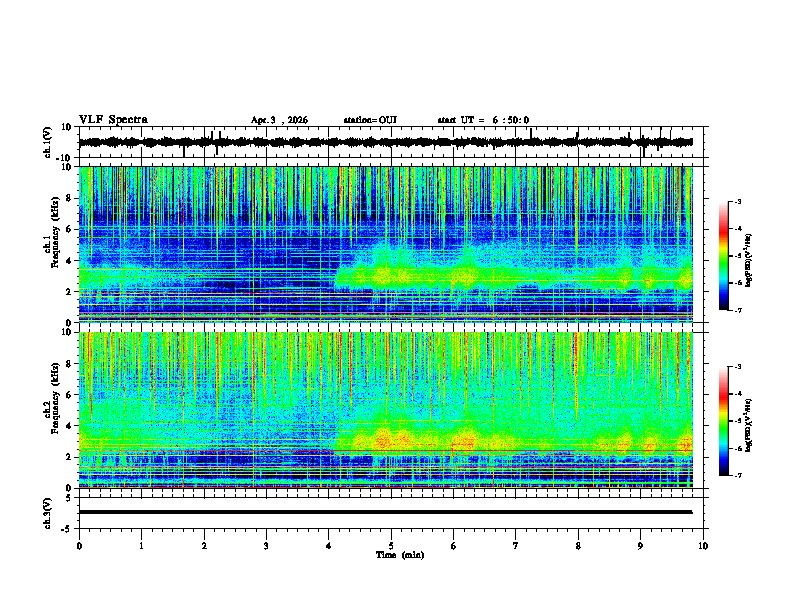Click time axis tick label "10" at bottom
792x612 pixels.
pyautogui.click(x=703, y=546)
